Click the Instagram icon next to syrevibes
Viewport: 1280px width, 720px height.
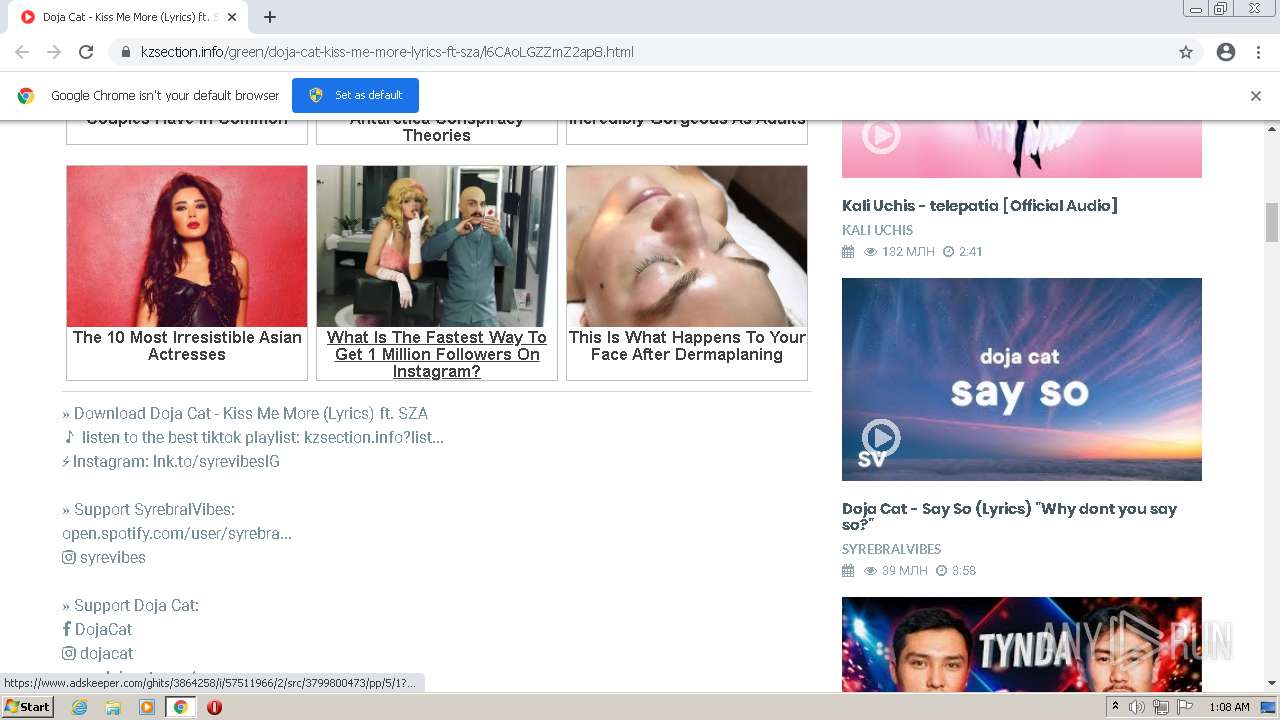(x=69, y=557)
